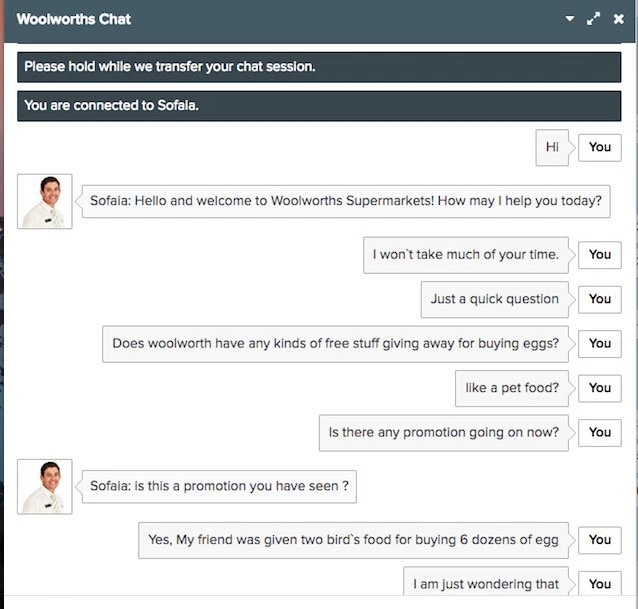Screen dimensions: 638x609
Task: Close the Woolworths Chat window
Action: tap(619, 19)
